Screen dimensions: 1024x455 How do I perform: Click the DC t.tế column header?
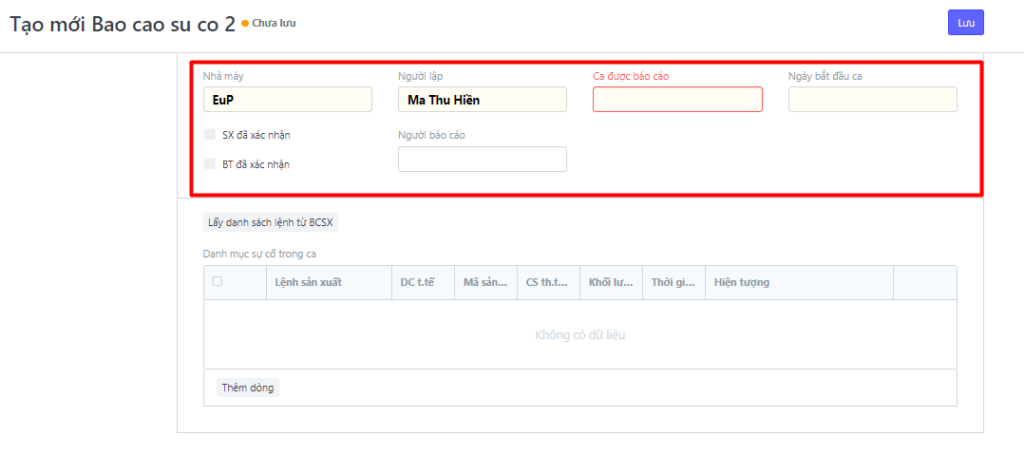point(421,283)
